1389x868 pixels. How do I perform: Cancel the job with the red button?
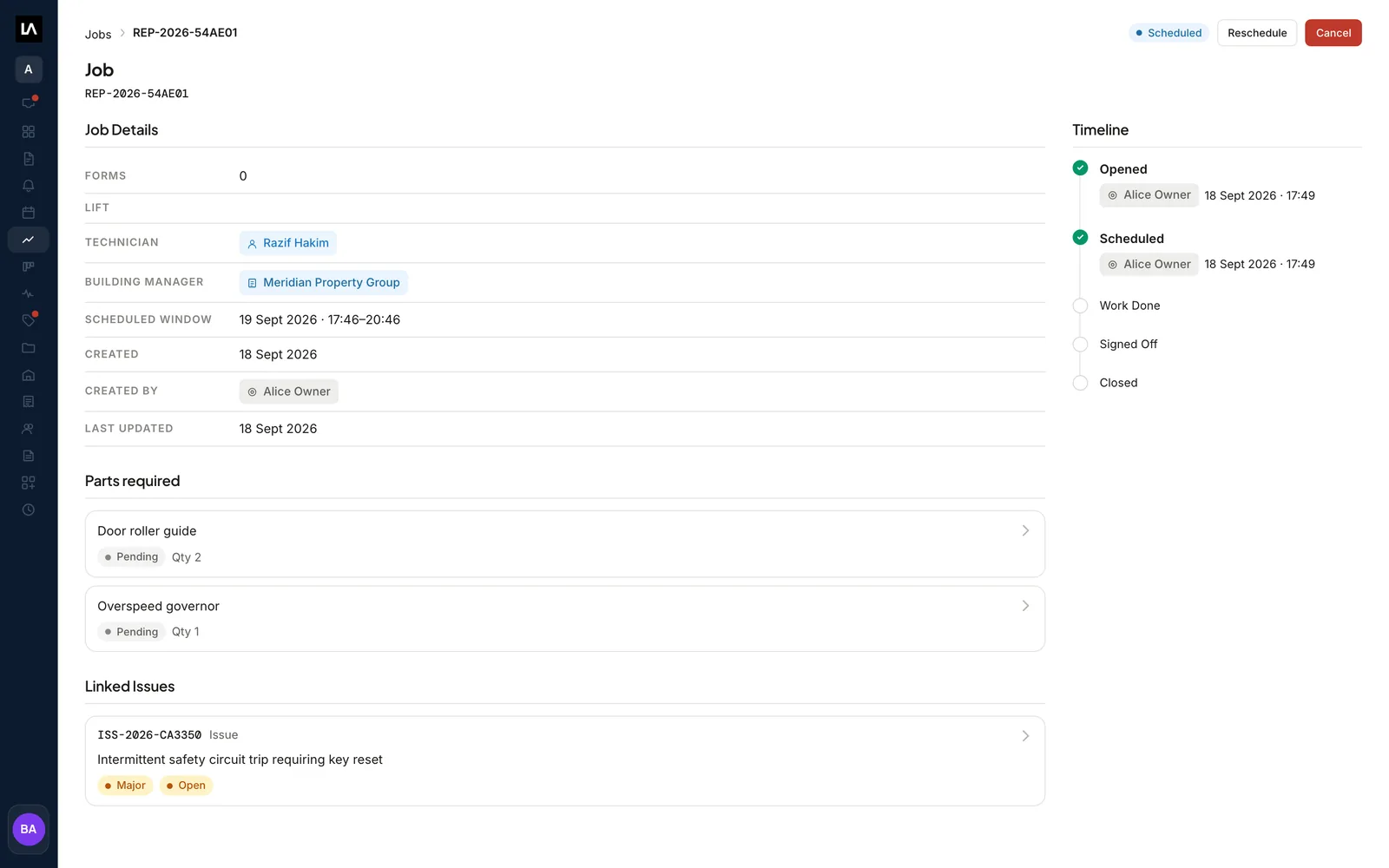(x=1333, y=33)
